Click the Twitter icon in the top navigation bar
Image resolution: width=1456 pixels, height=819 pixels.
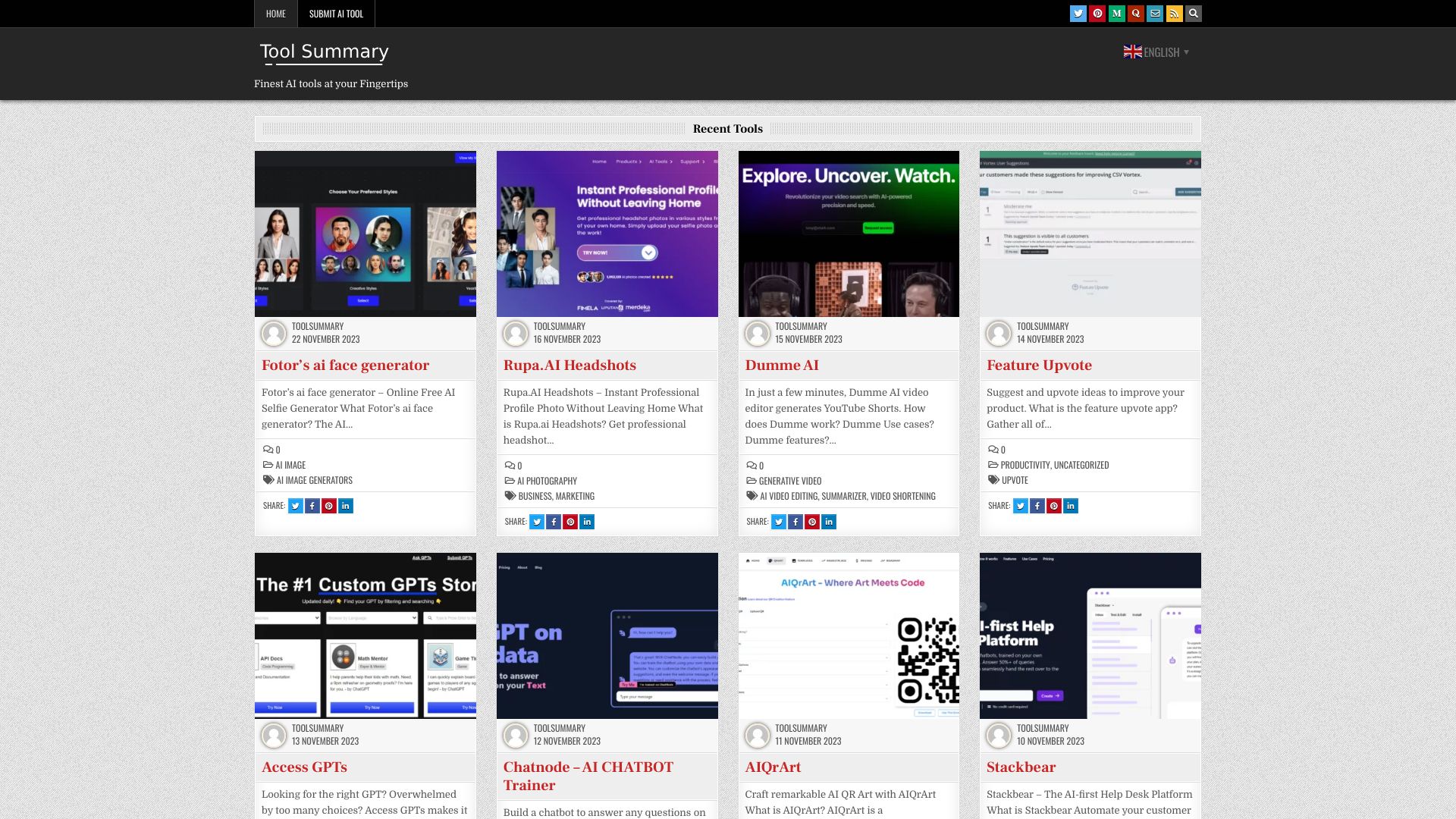1078,13
